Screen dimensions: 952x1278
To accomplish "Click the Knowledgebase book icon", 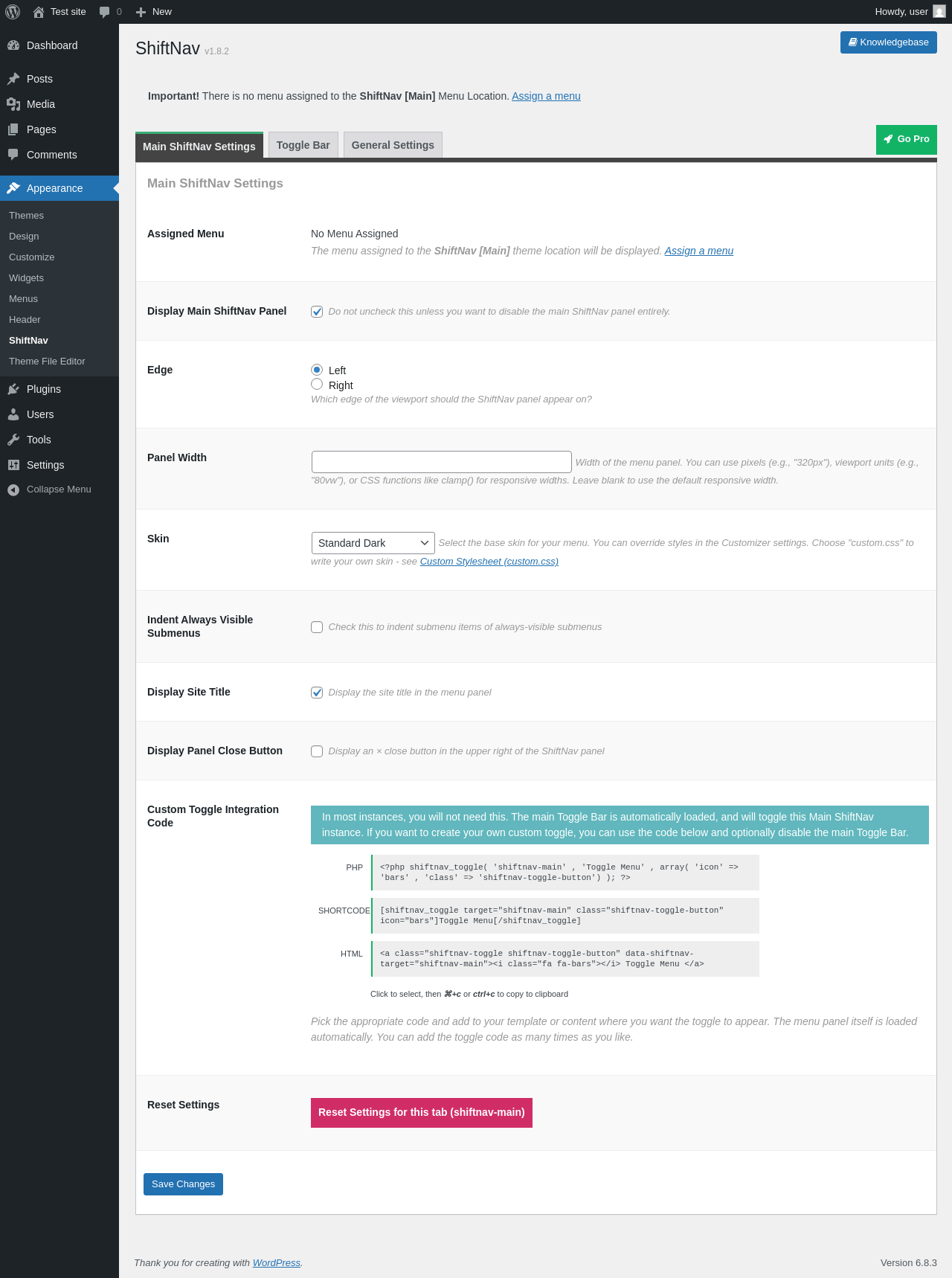I will pos(853,42).
